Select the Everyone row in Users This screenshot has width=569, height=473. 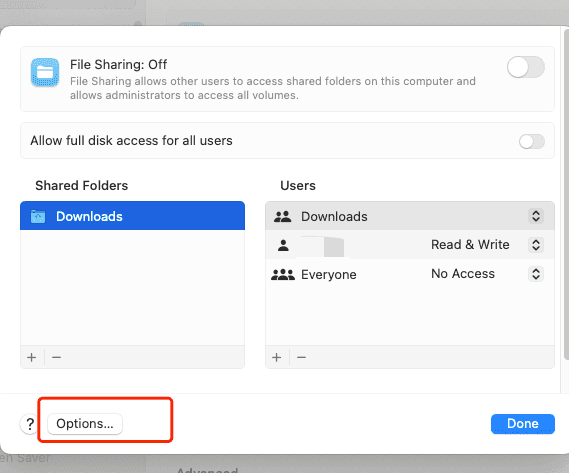tap(410, 274)
